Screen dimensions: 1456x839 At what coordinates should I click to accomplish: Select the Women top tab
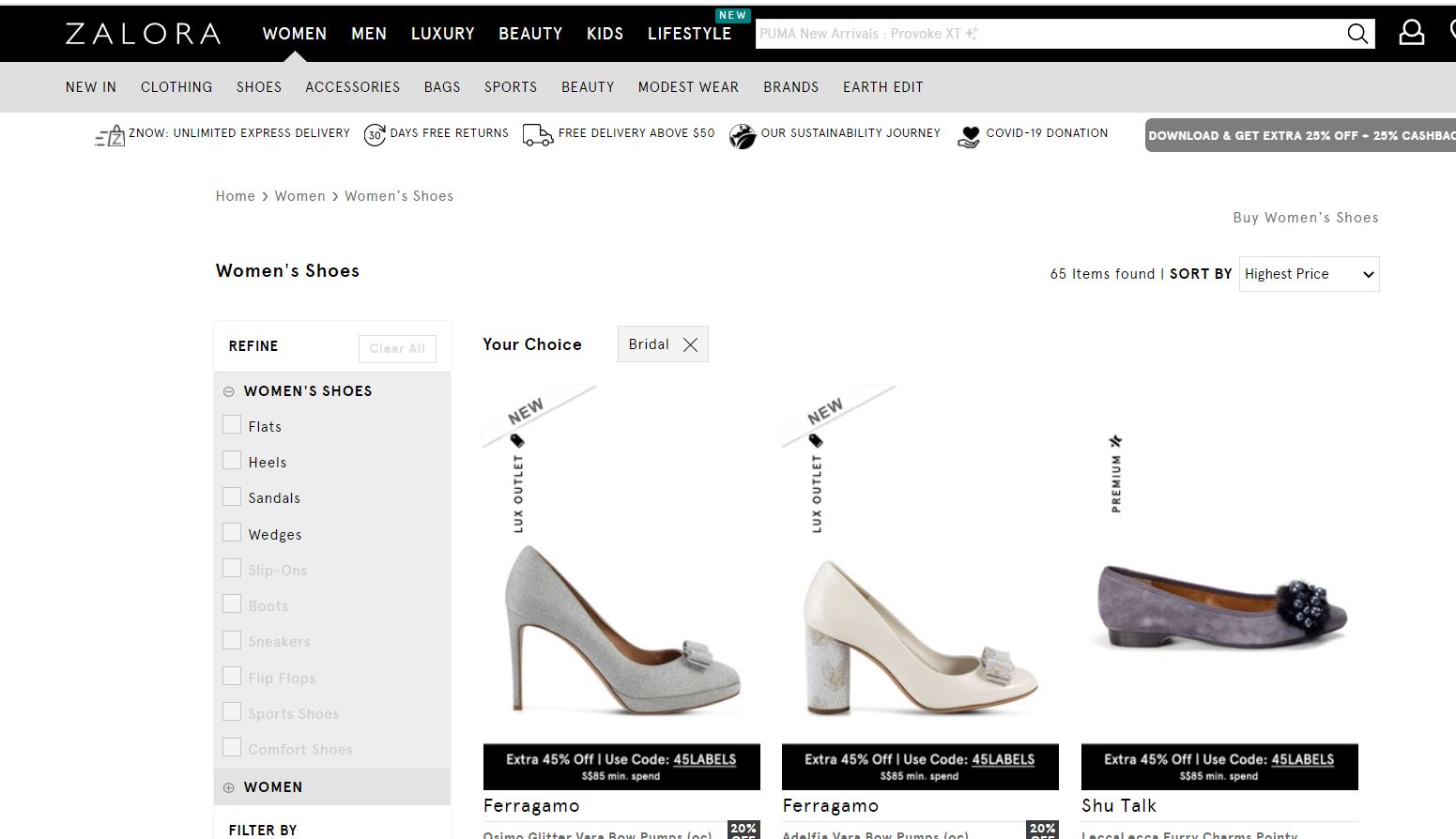point(295,34)
